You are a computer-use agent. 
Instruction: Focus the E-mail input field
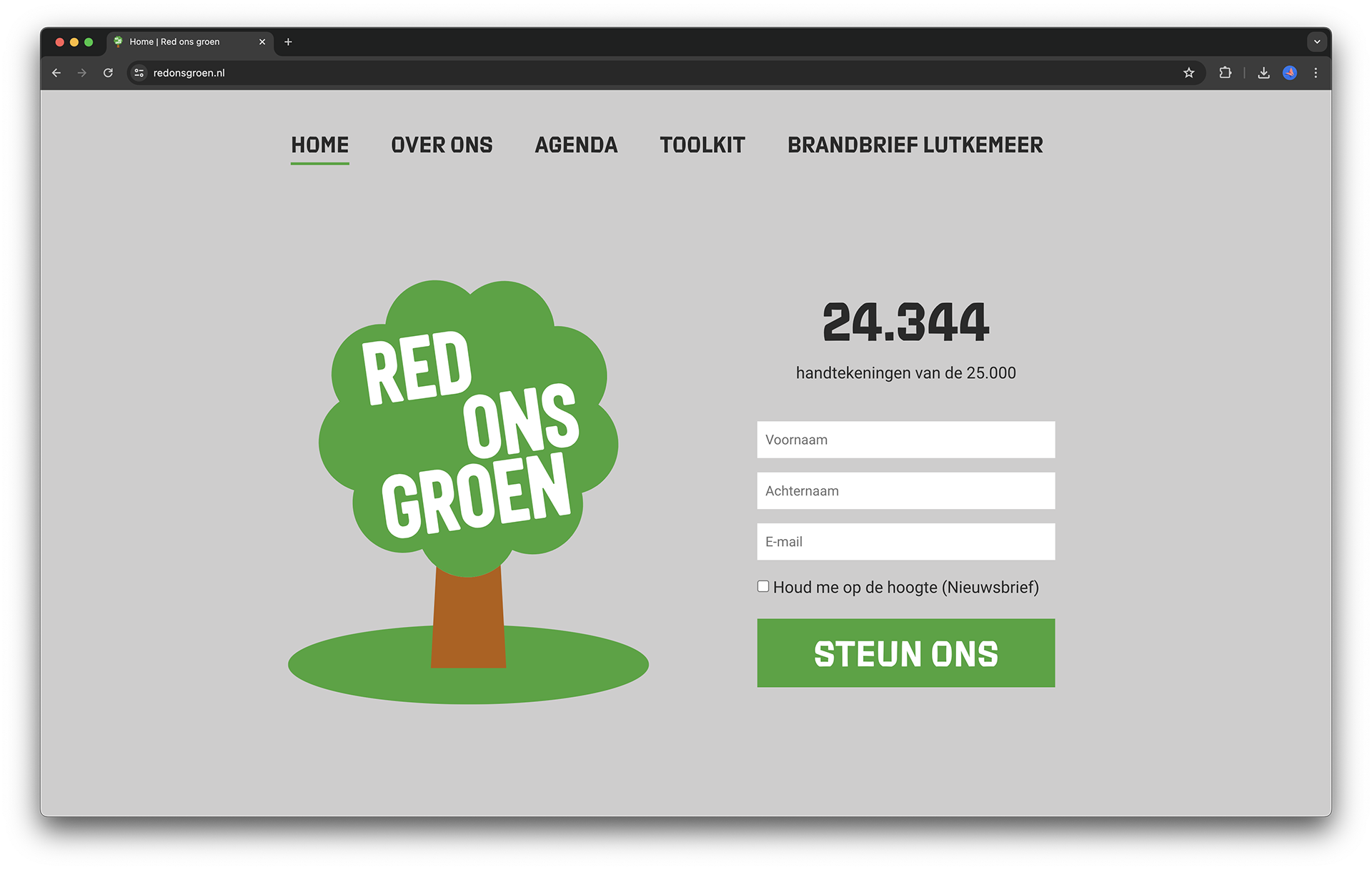[x=905, y=542]
